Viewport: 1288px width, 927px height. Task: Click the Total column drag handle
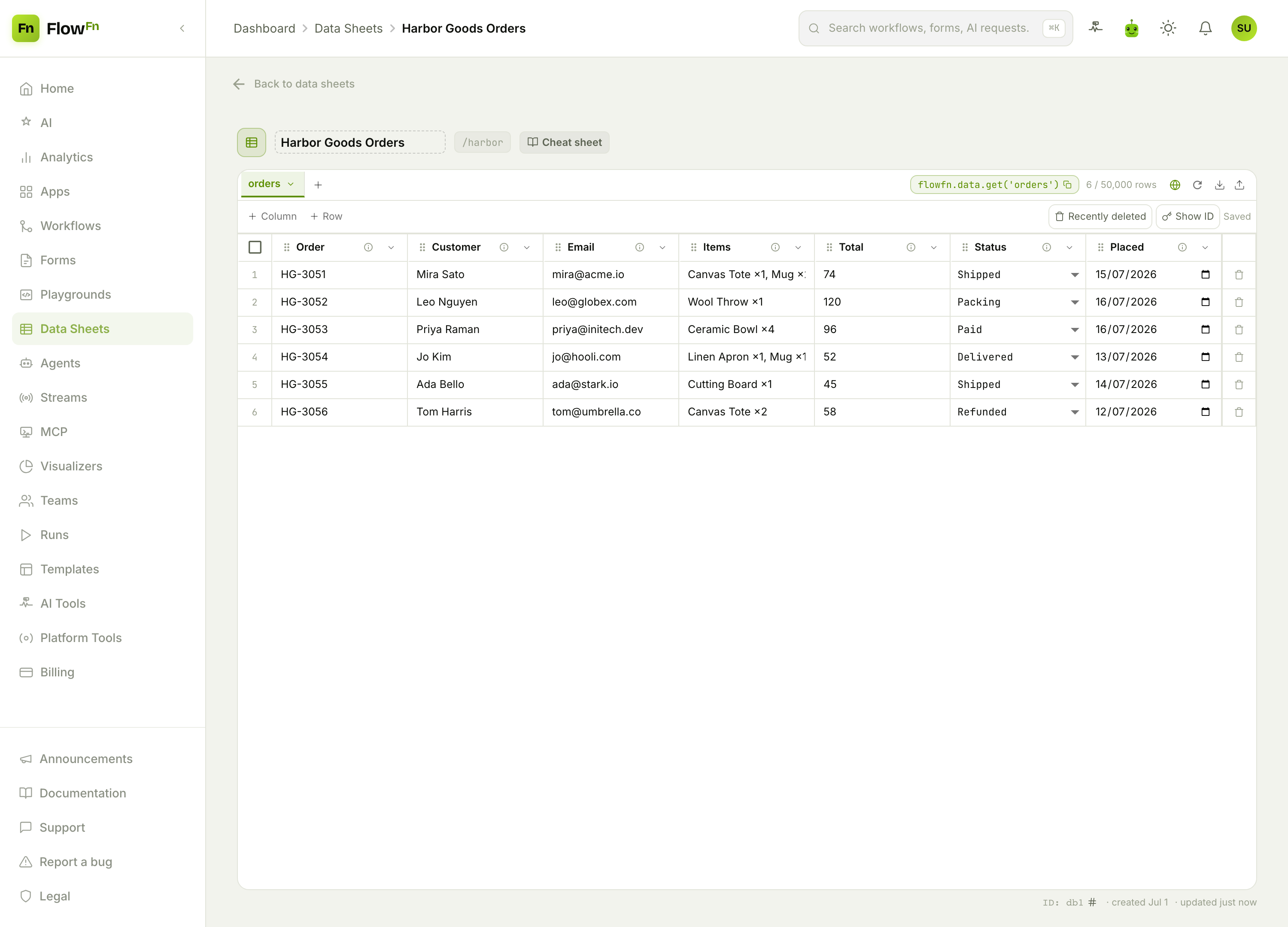tap(829, 247)
